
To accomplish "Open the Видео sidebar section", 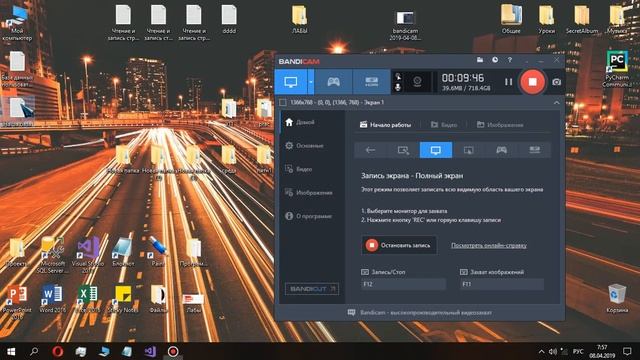I will (x=311, y=169).
